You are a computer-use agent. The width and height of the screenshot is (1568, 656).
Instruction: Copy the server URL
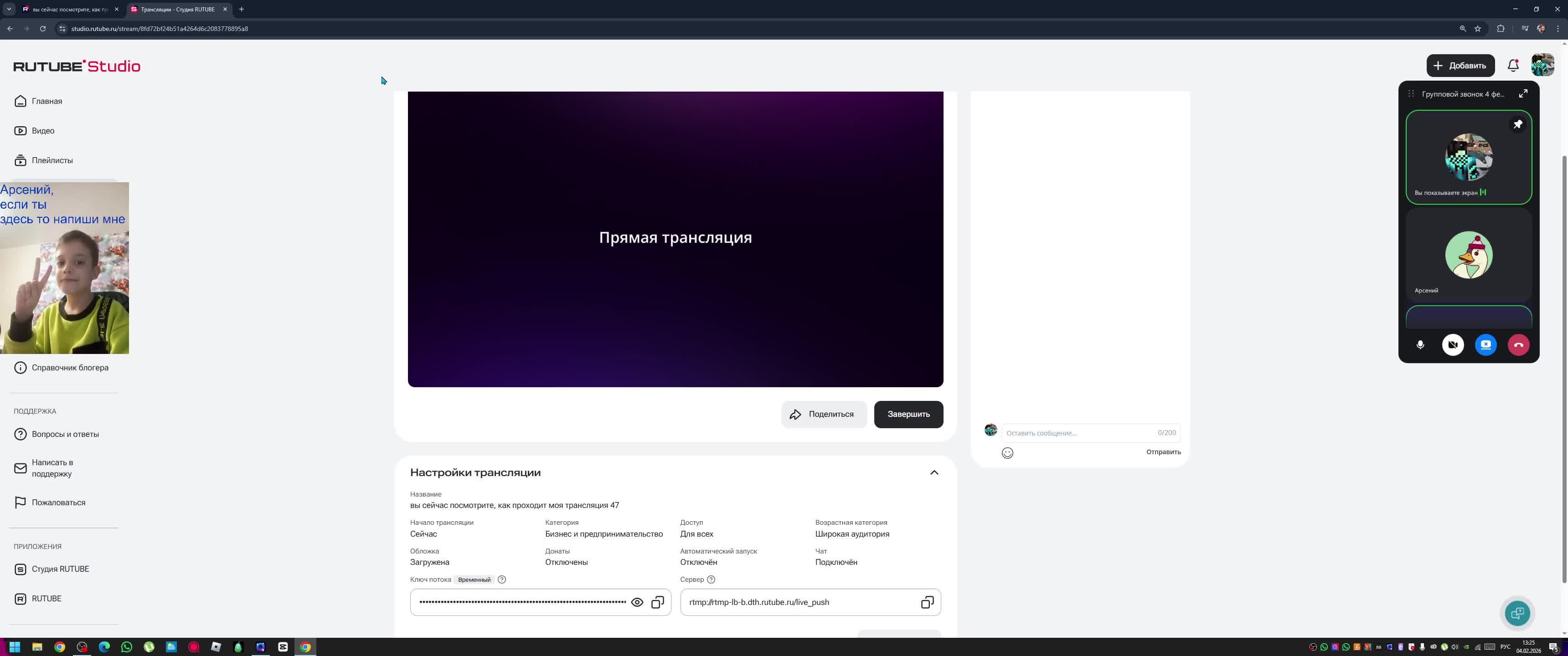pos(926,602)
